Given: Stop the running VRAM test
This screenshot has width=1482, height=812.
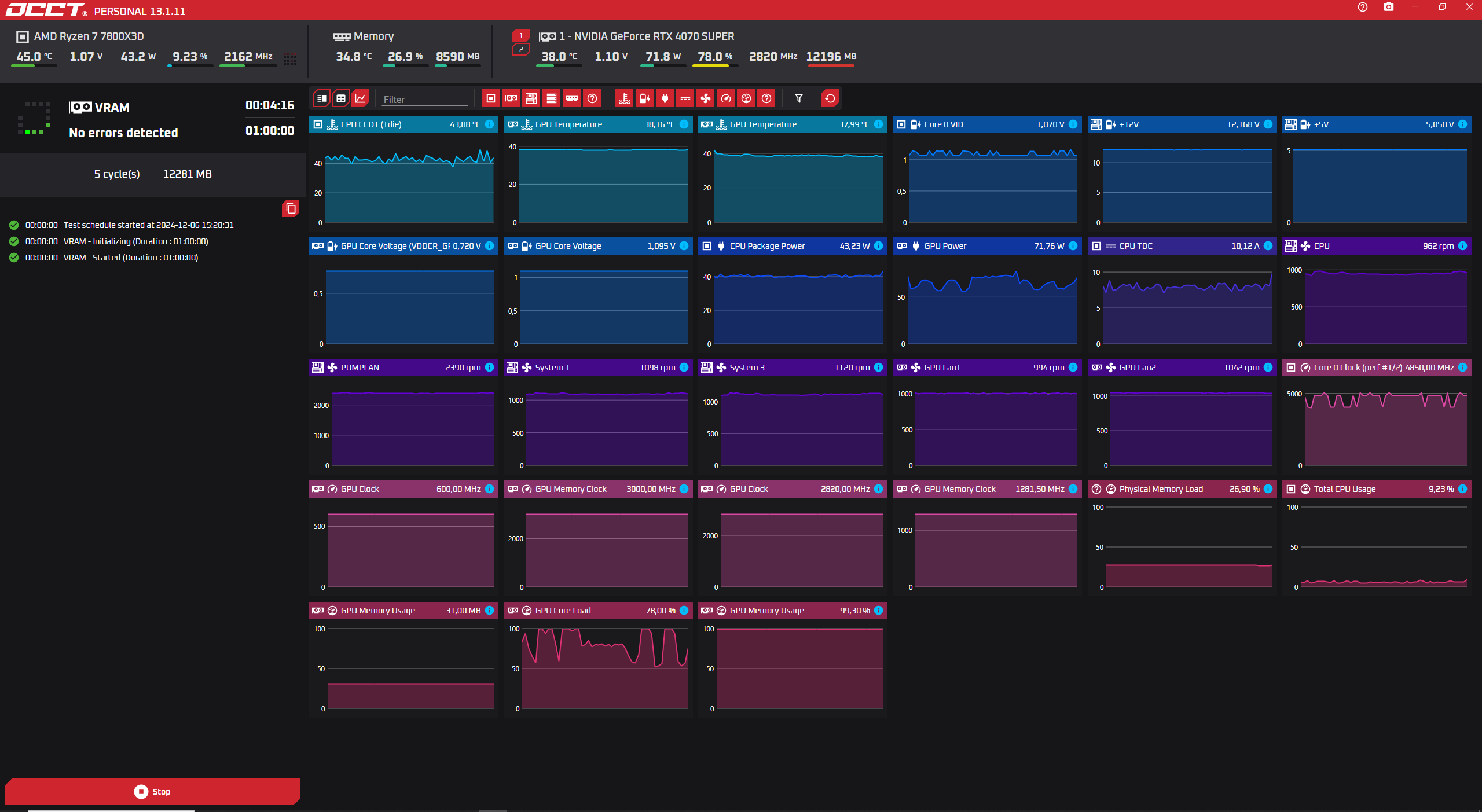Looking at the screenshot, I should click(x=153, y=791).
